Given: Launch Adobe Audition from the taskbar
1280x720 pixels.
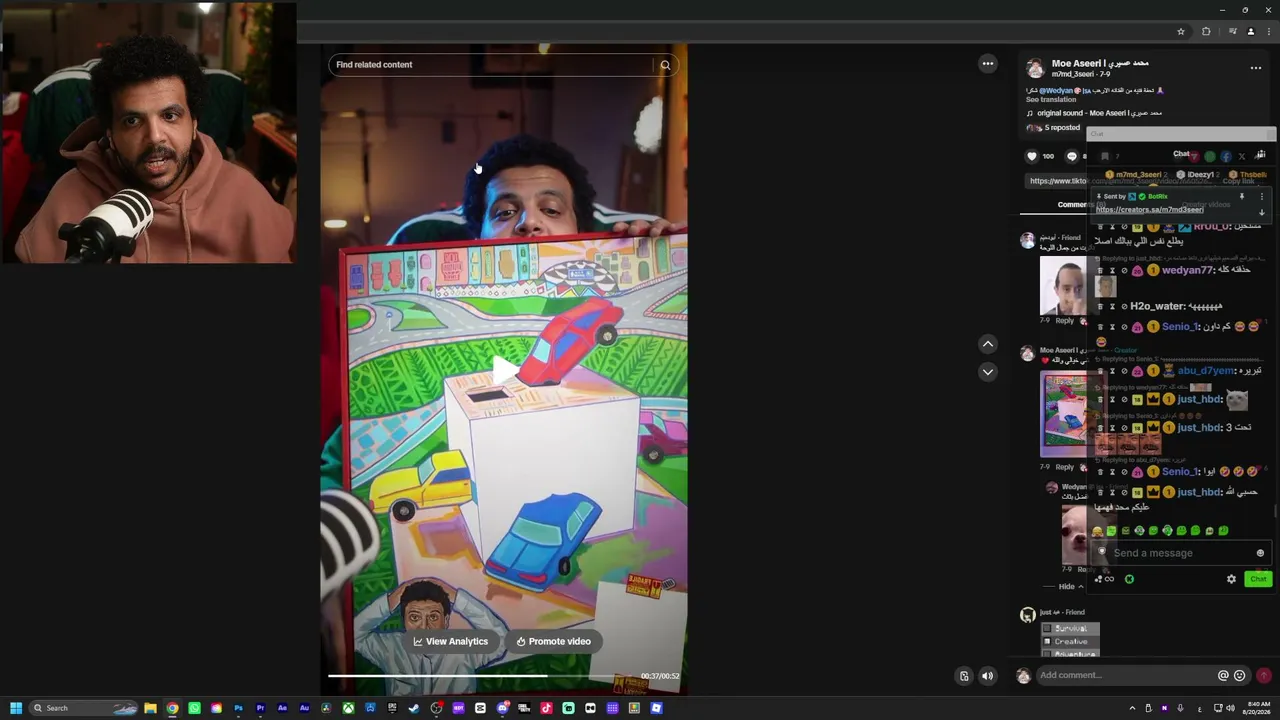Looking at the screenshot, I should [304, 708].
